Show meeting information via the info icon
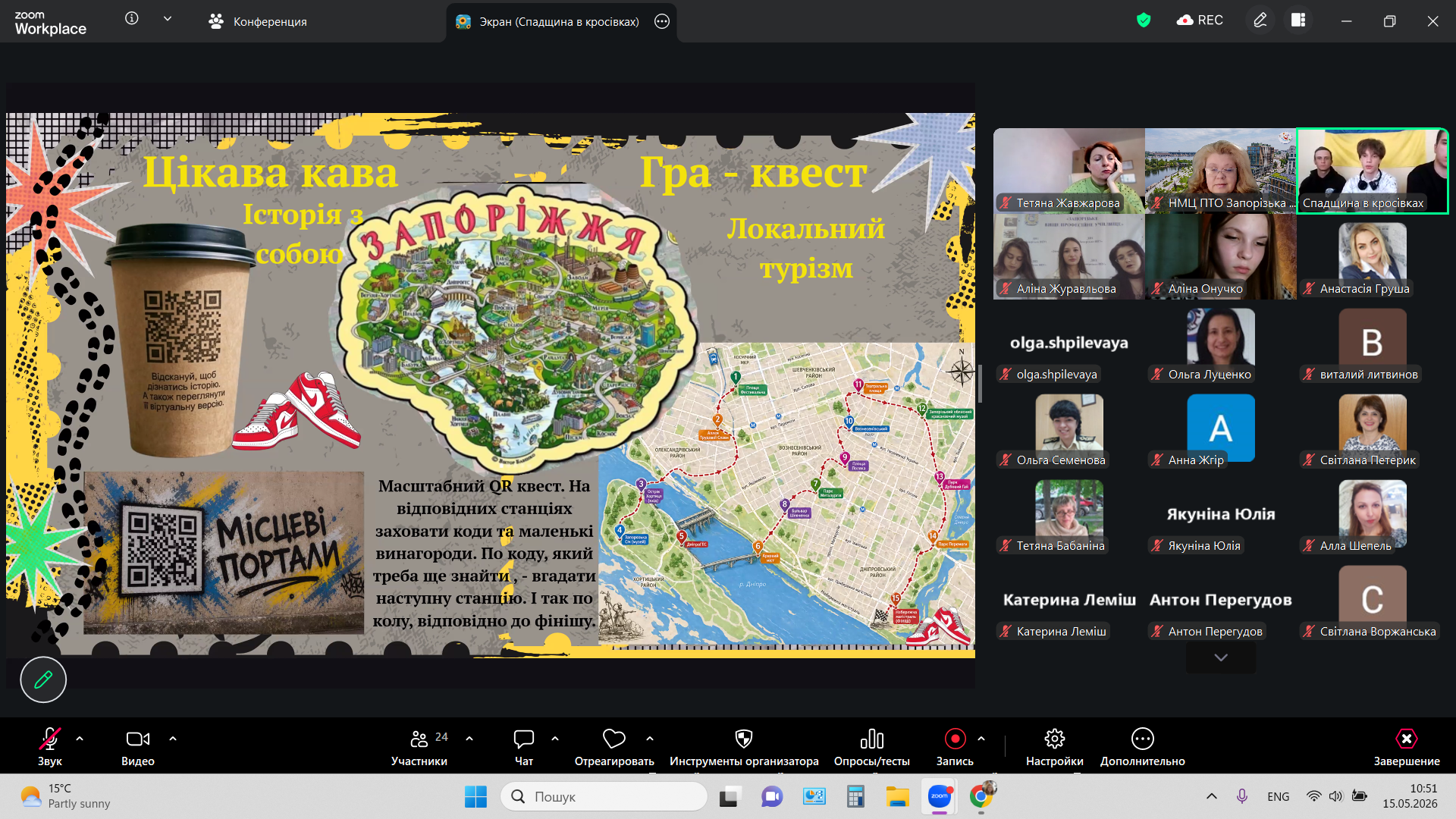The height and width of the screenshot is (819, 1456). click(132, 18)
